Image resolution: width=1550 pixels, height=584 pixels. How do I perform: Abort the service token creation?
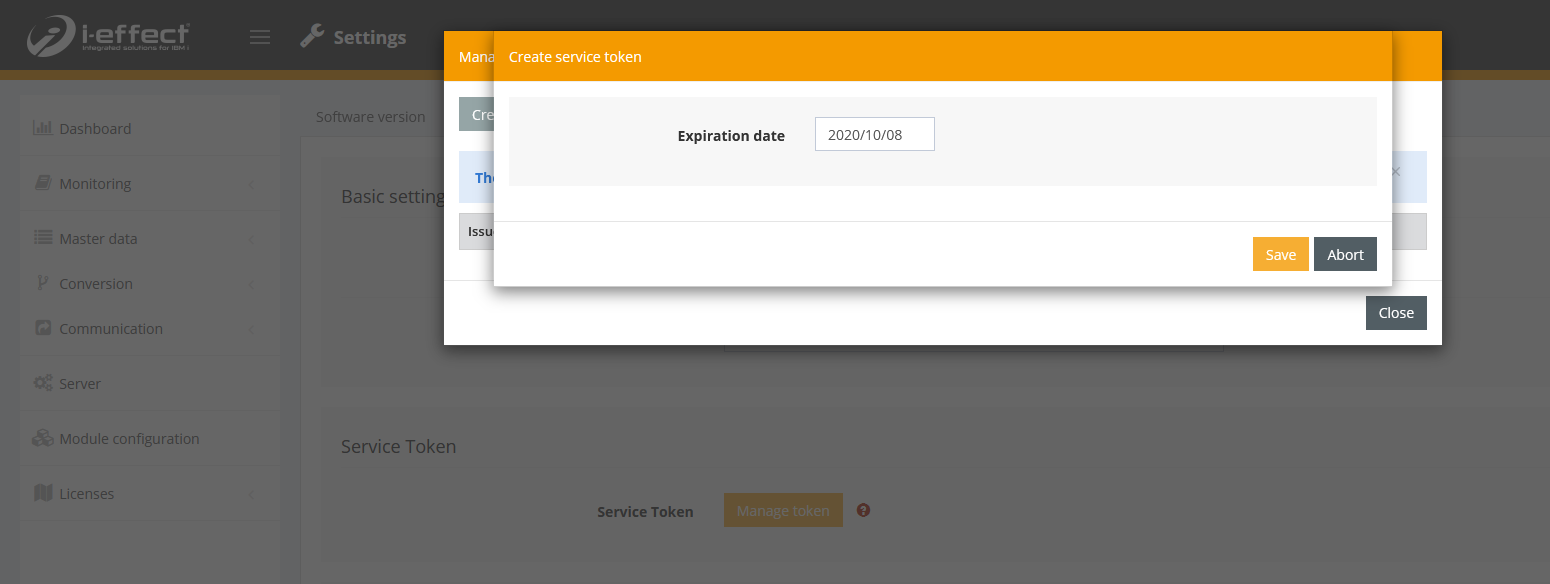[x=1345, y=254]
